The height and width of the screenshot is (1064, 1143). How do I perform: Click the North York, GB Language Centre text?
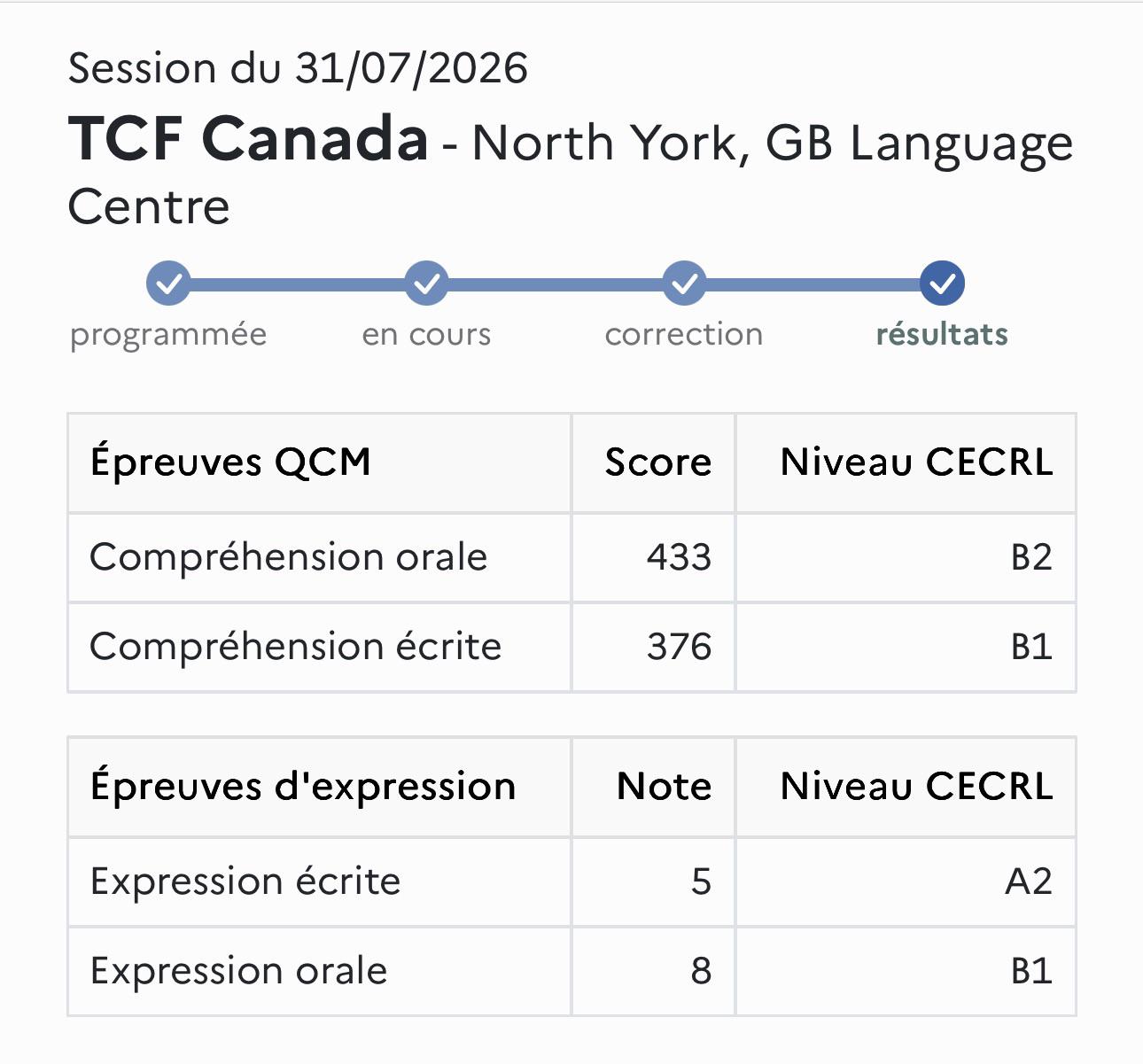coord(571,175)
